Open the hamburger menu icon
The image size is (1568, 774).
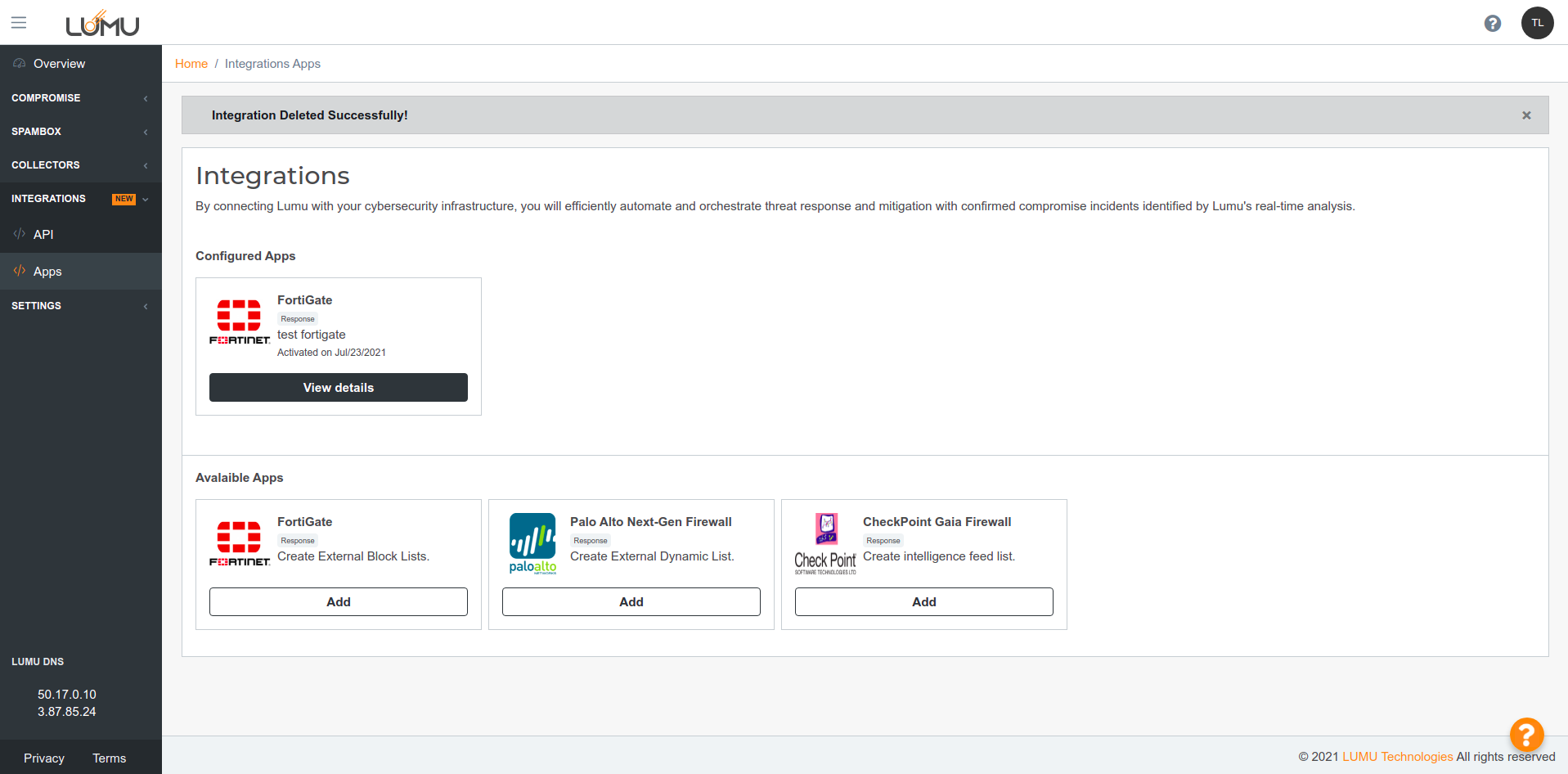(19, 23)
